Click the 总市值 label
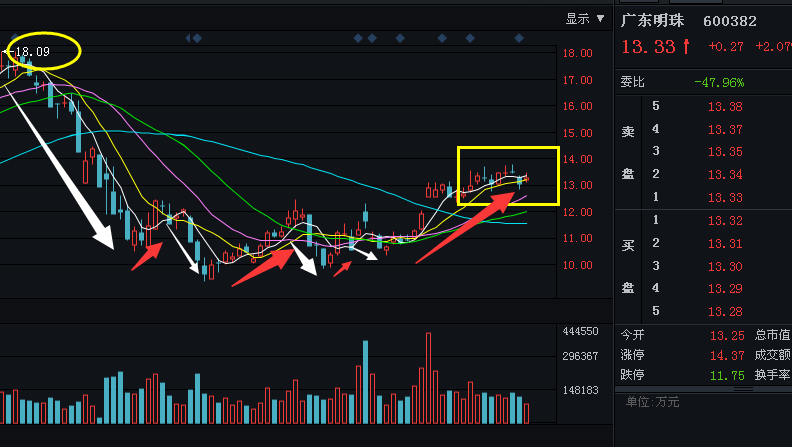Viewport: 792px width, 447px height. pyautogui.click(x=772, y=335)
